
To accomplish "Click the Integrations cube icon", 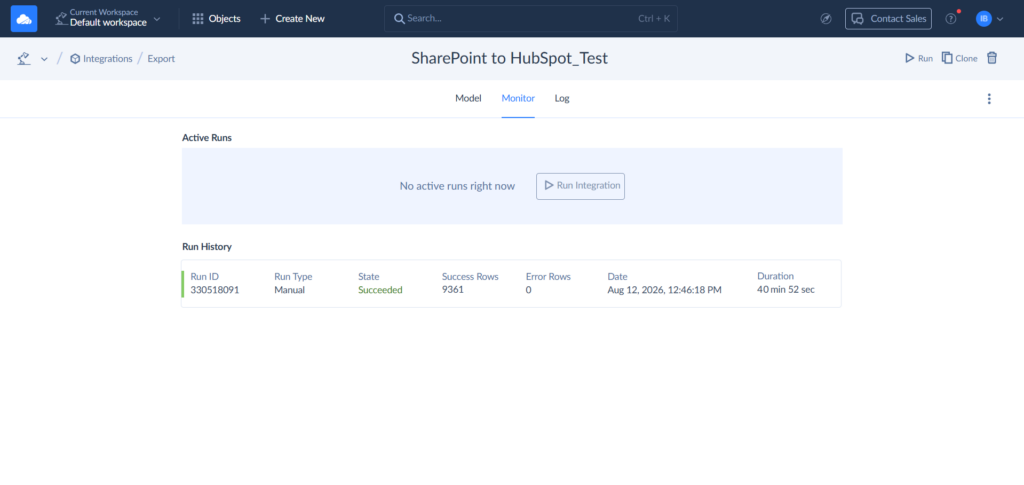I will [75, 59].
